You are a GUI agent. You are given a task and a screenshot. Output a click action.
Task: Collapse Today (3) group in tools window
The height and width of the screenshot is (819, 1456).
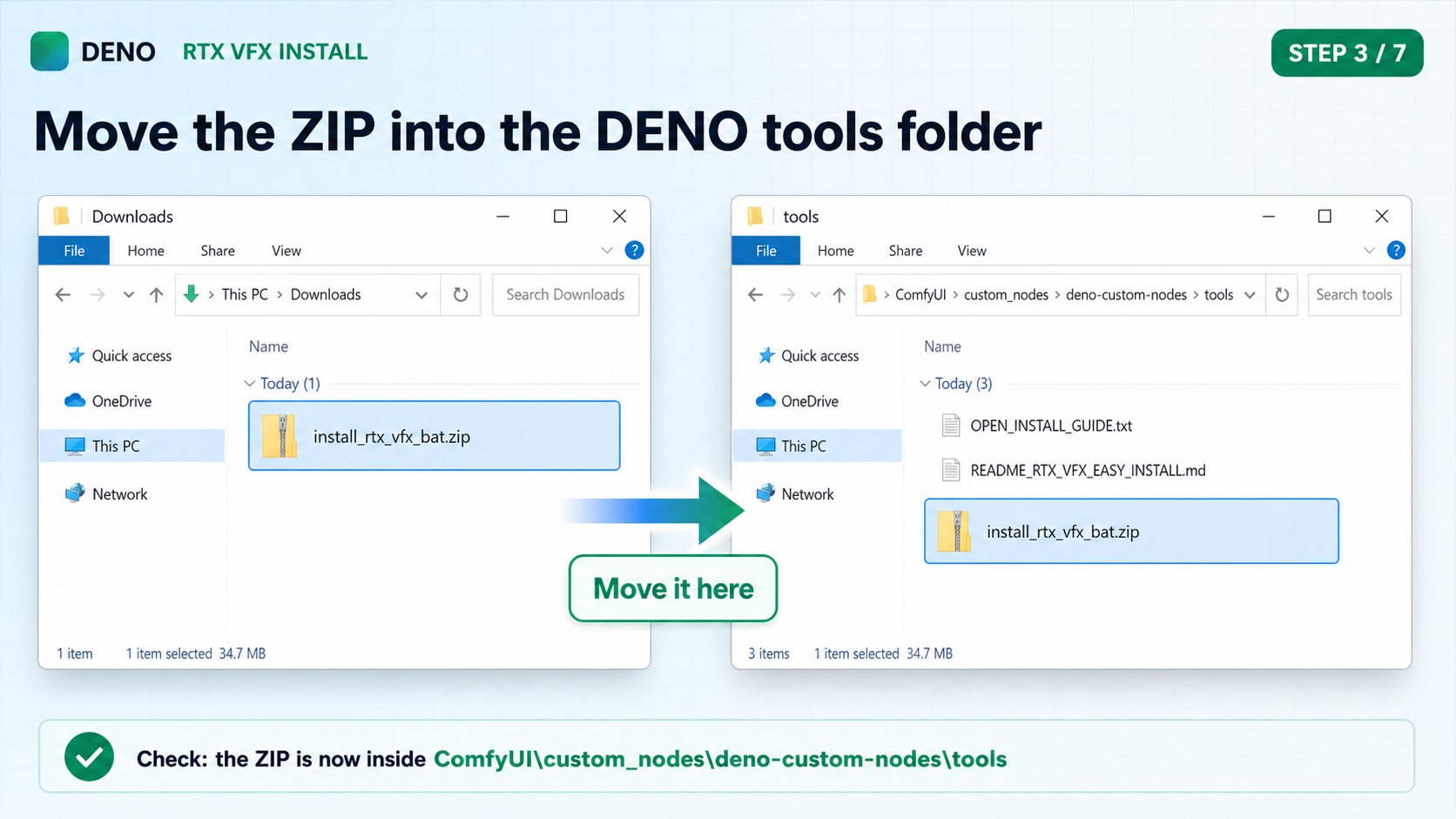tap(925, 384)
